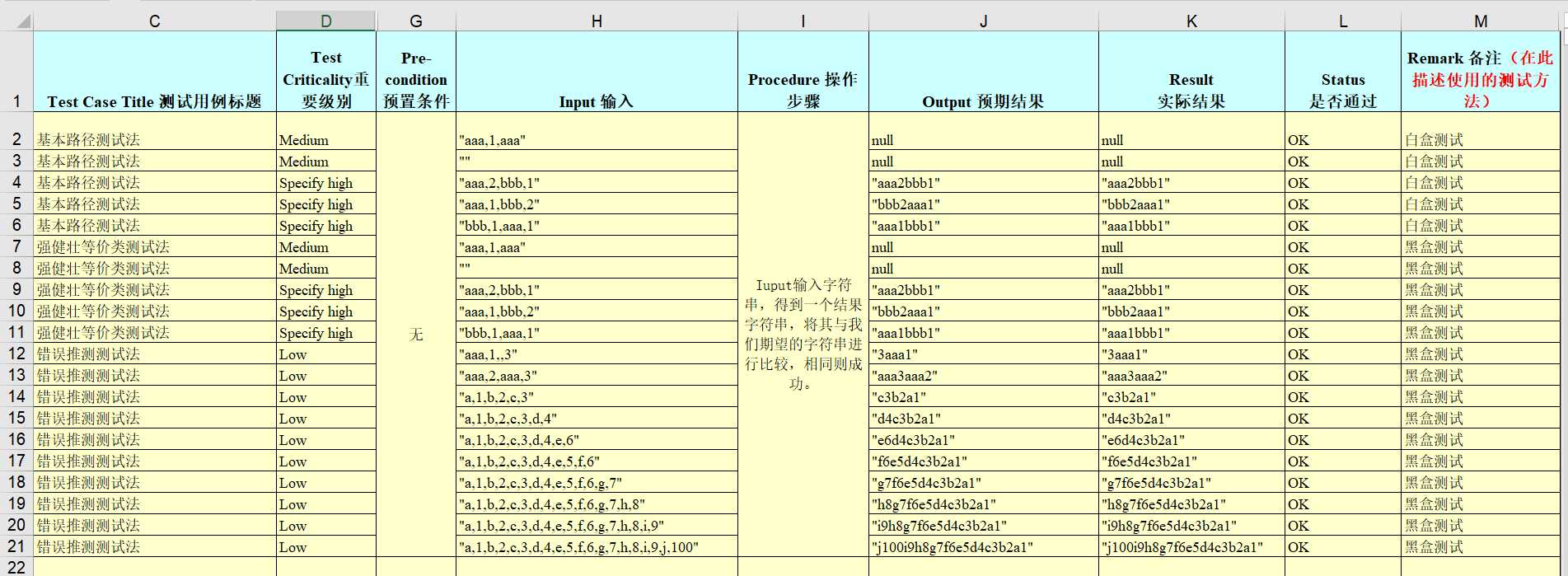
Task: Click input "a,1,b,2,c,3,d,4,e,5,f,6" in row 17
Action: tap(597, 461)
